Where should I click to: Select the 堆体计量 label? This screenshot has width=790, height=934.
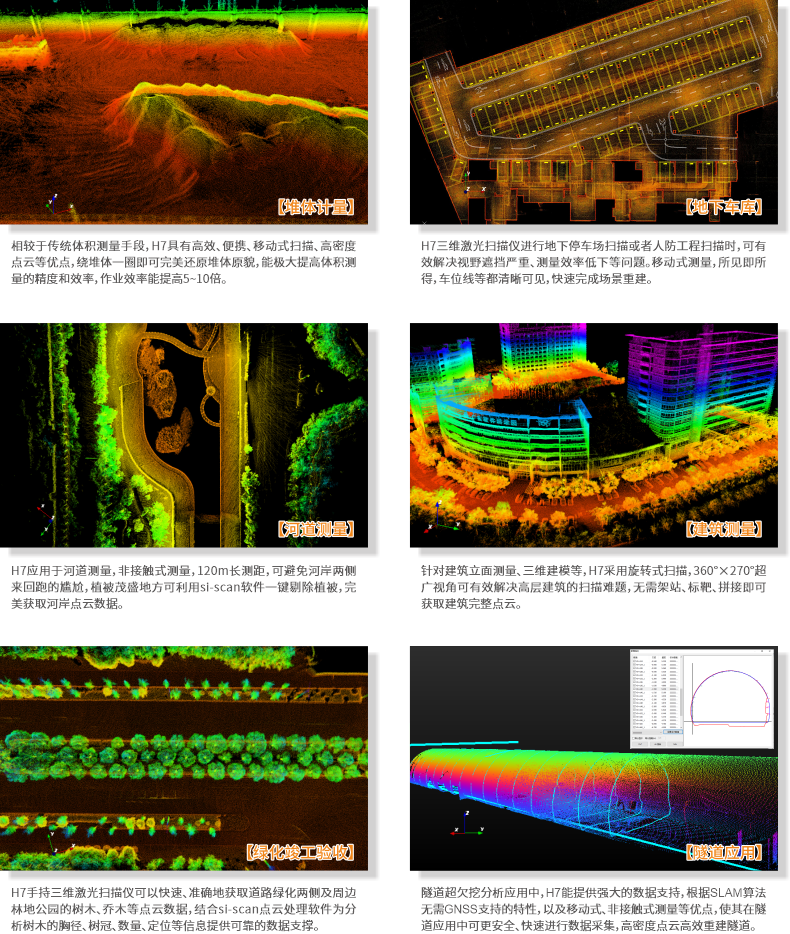pyautogui.click(x=316, y=207)
